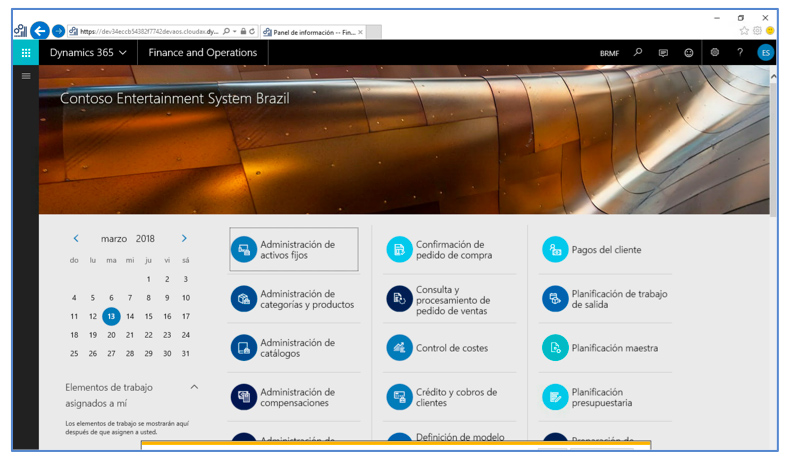The height and width of the screenshot is (457, 790).
Task: Click Pagos del cliente label
Action: [606, 250]
